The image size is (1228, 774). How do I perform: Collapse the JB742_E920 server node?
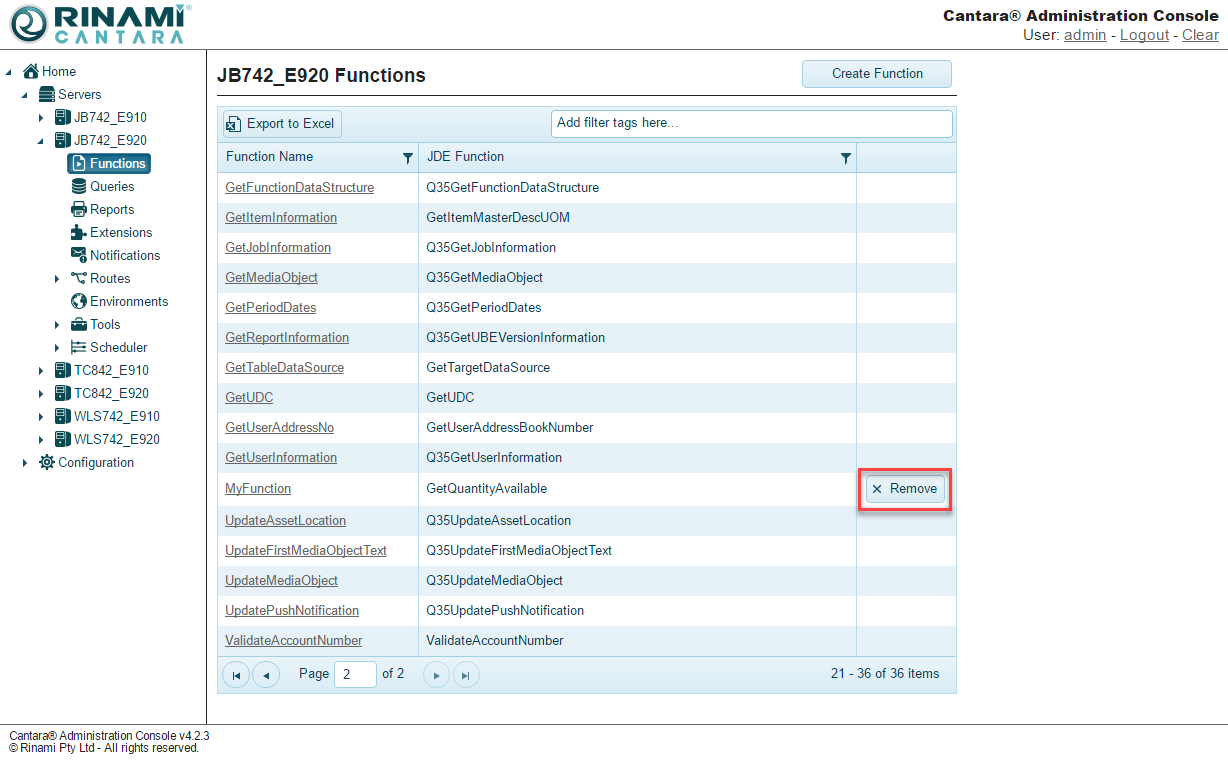click(x=41, y=141)
